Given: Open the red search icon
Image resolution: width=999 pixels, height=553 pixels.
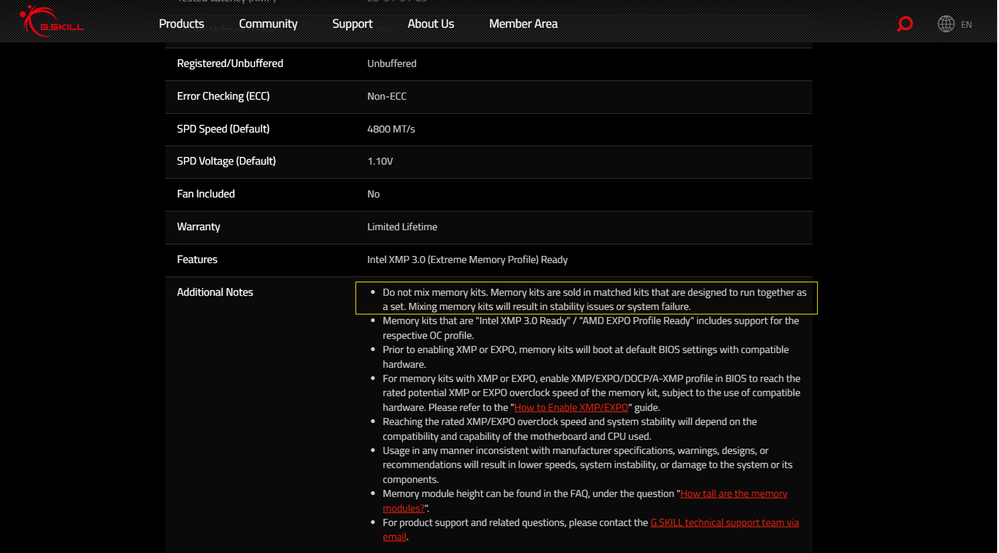Looking at the screenshot, I should pyautogui.click(x=905, y=24).
